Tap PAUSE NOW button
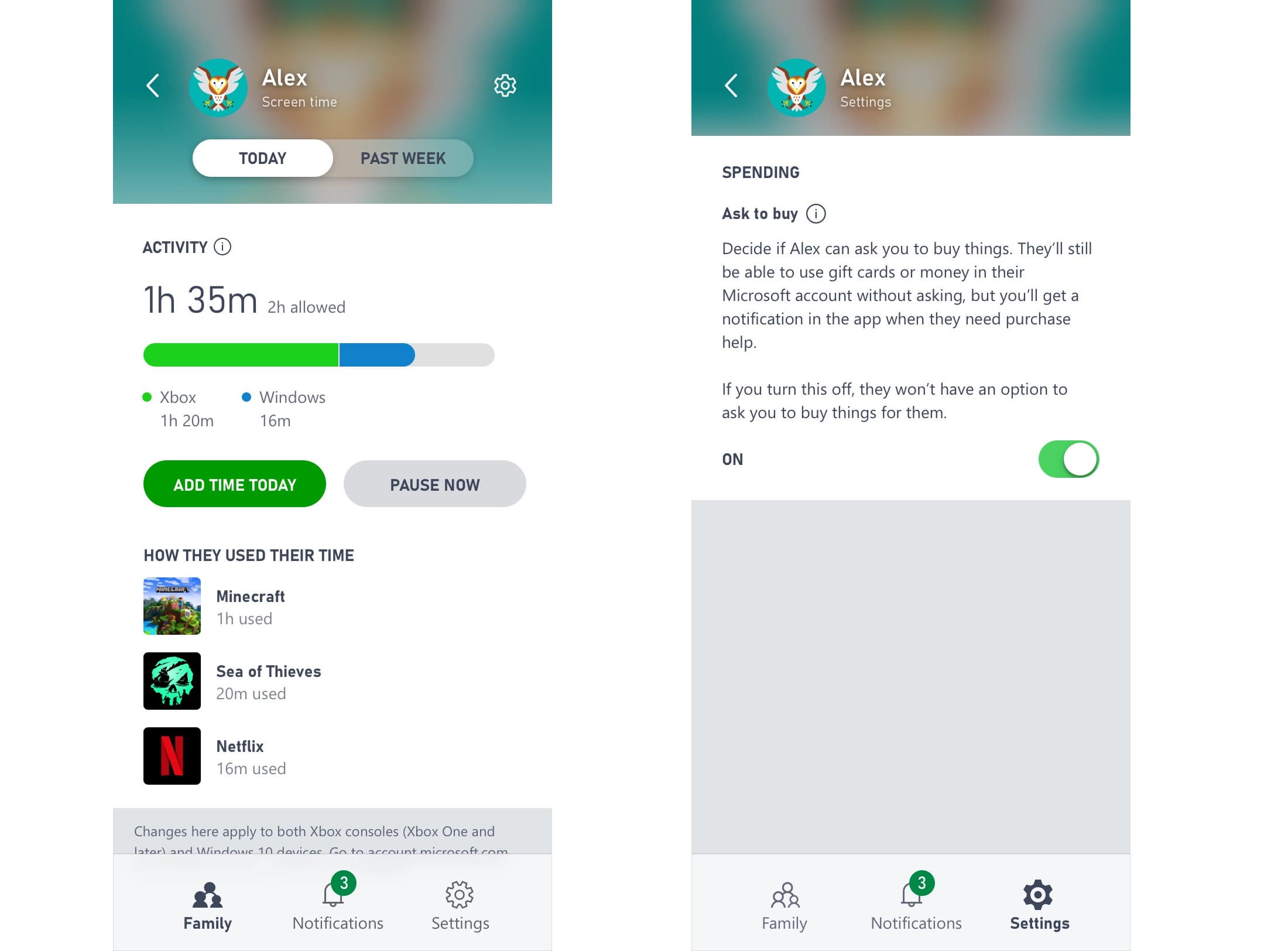Screen dimensions: 1288x951 (434, 484)
